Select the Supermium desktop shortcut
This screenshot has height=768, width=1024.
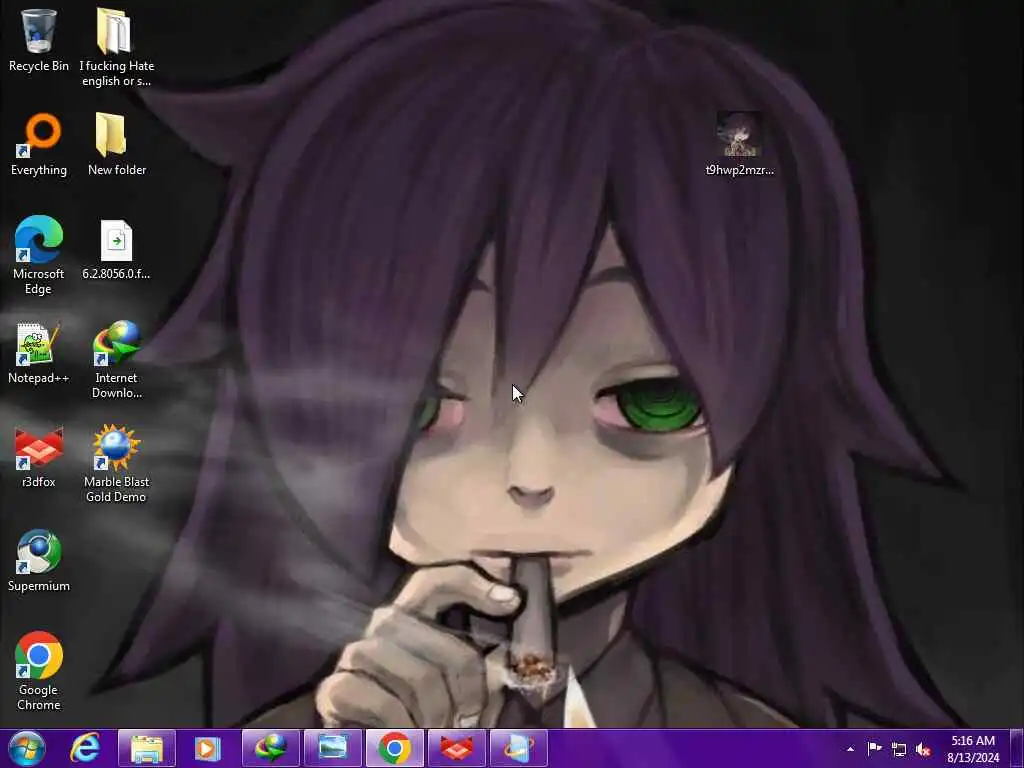tap(39, 560)
